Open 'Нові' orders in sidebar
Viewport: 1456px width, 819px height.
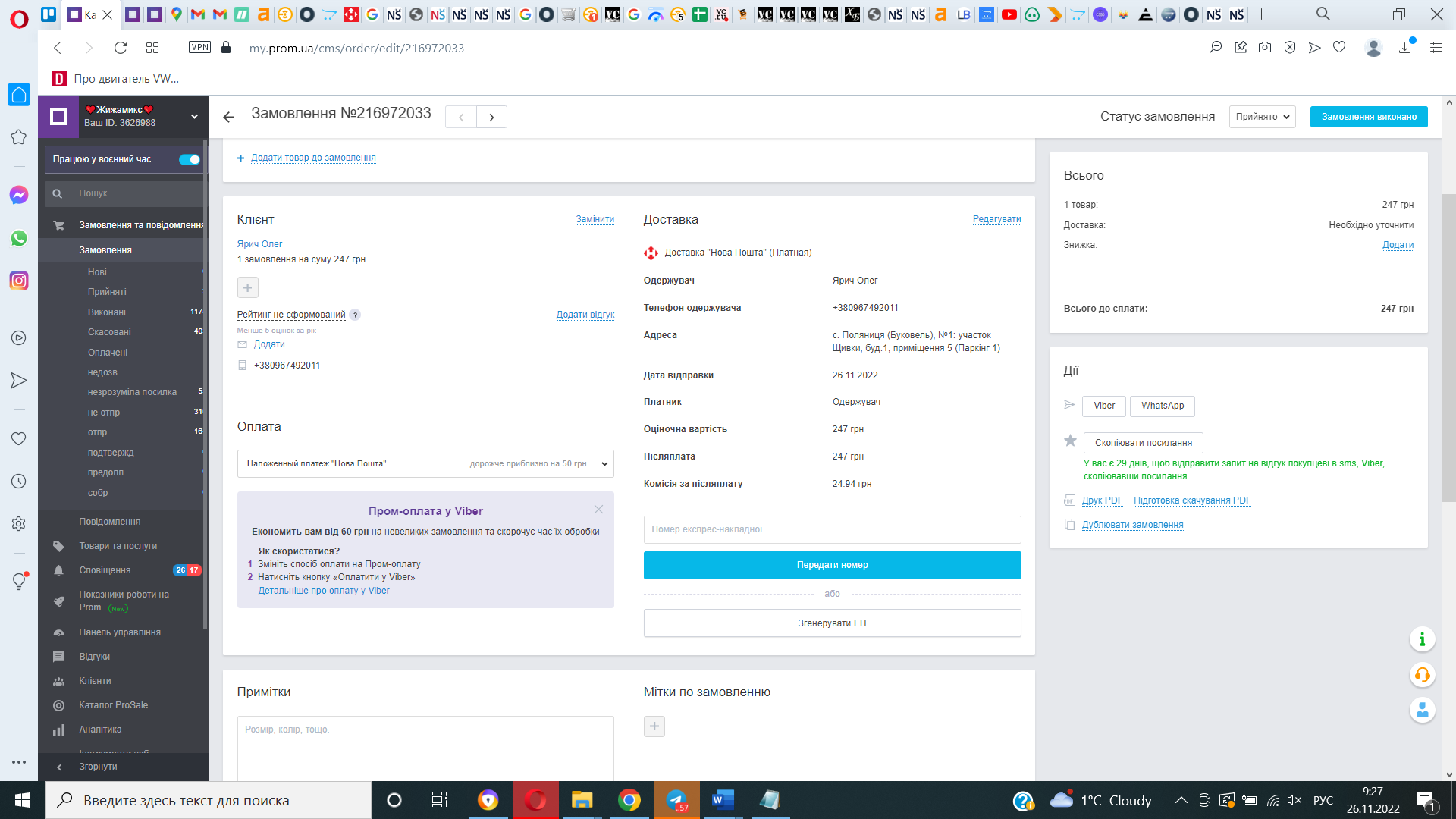coord(97,272)
